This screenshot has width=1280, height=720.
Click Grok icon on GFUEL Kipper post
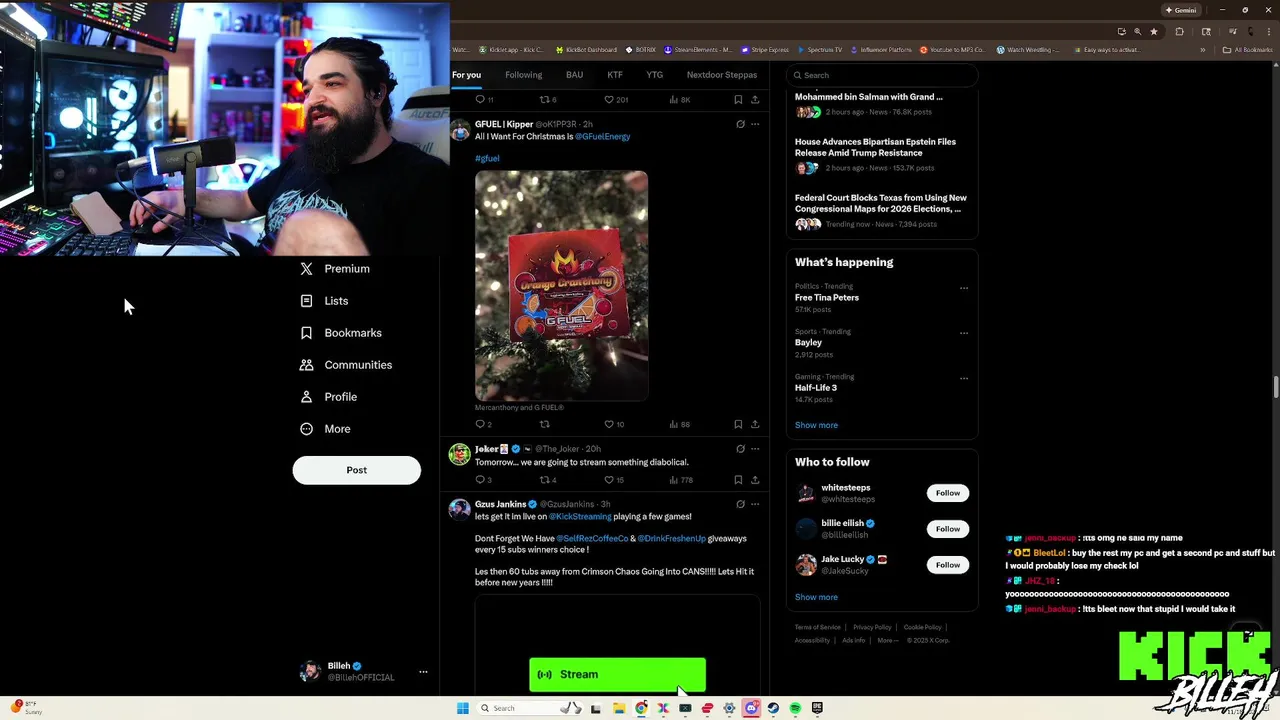tap(740, 124)
